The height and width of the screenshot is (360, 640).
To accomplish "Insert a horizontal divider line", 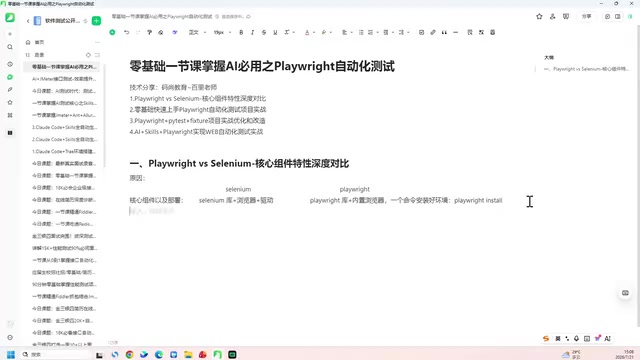I will pyautogui.click(x=456, y=32).
